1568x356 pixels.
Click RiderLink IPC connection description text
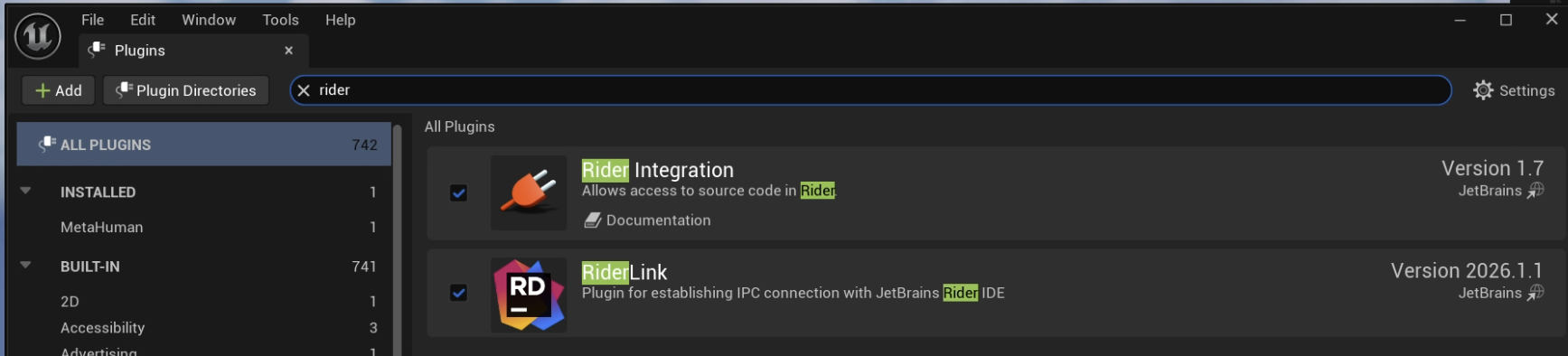tap(793, 293)
